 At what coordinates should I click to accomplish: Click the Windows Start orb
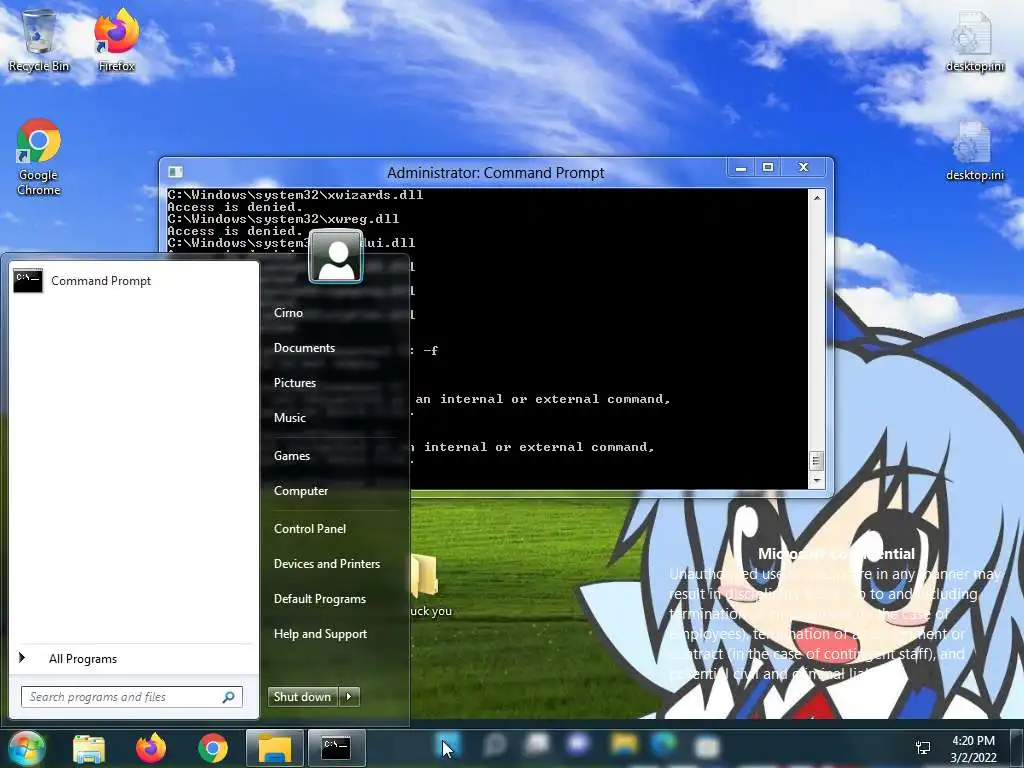(x=26, y=748)
